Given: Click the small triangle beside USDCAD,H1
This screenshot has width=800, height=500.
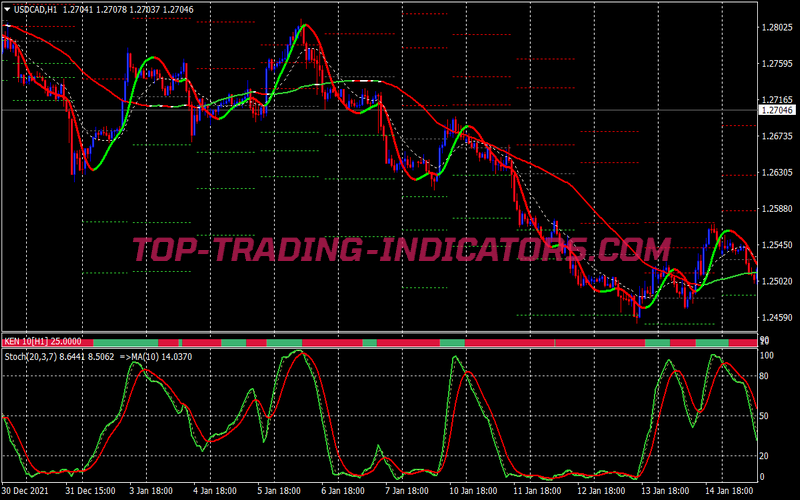Looking at the screenshot, I should pos(9,10).
